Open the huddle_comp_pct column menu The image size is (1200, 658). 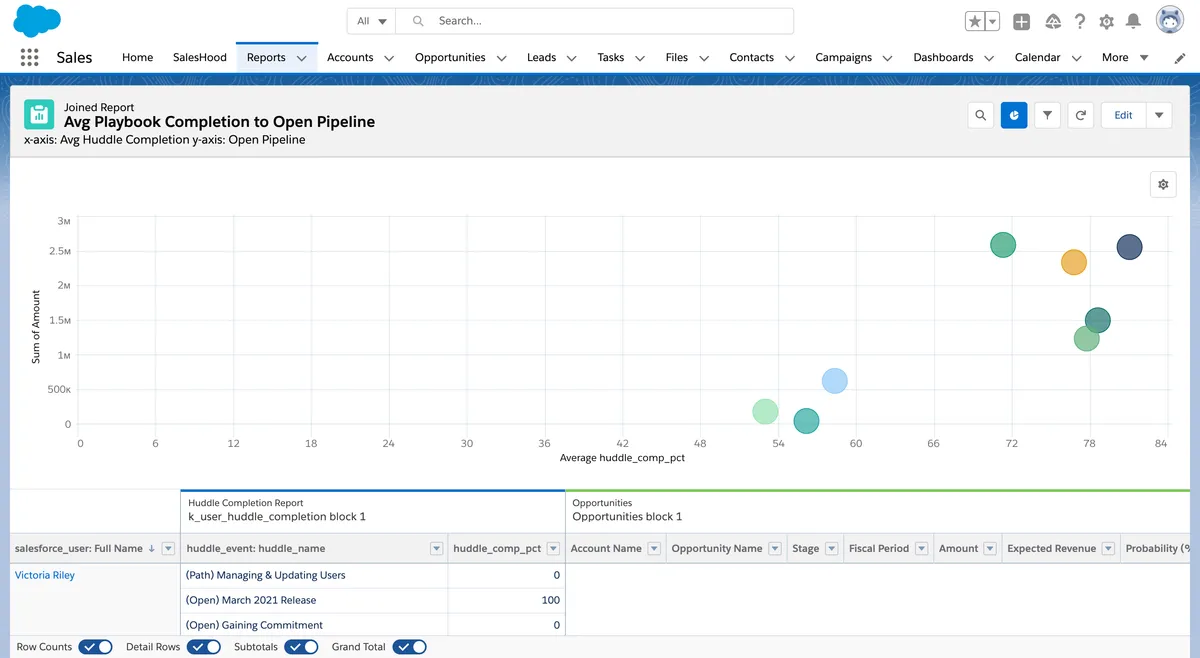(x=553, y=548)
